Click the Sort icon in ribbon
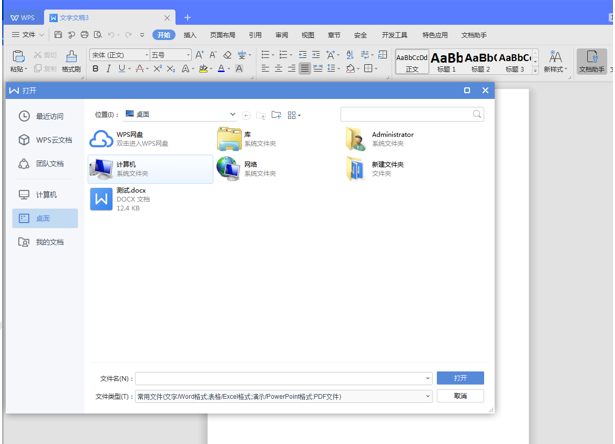Image resolution: width=615 pixels, height=444 pixels. (350, 55)
